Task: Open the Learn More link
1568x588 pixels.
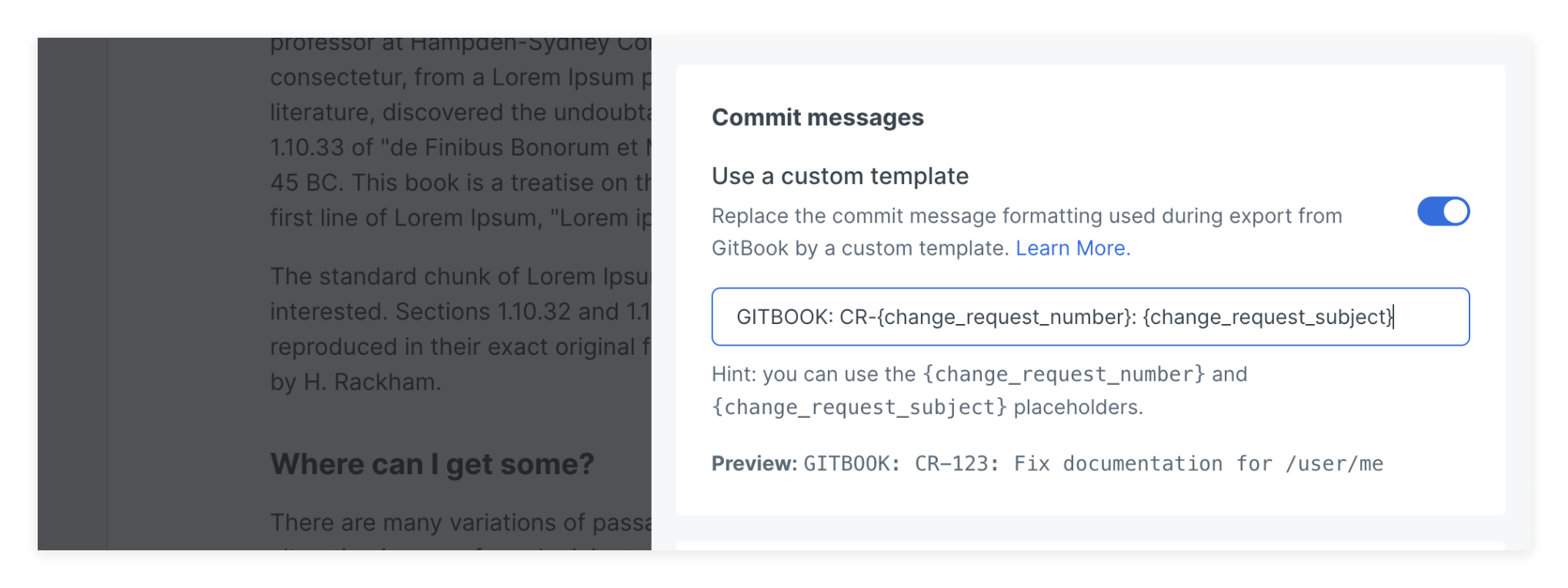Action: 1073,249
